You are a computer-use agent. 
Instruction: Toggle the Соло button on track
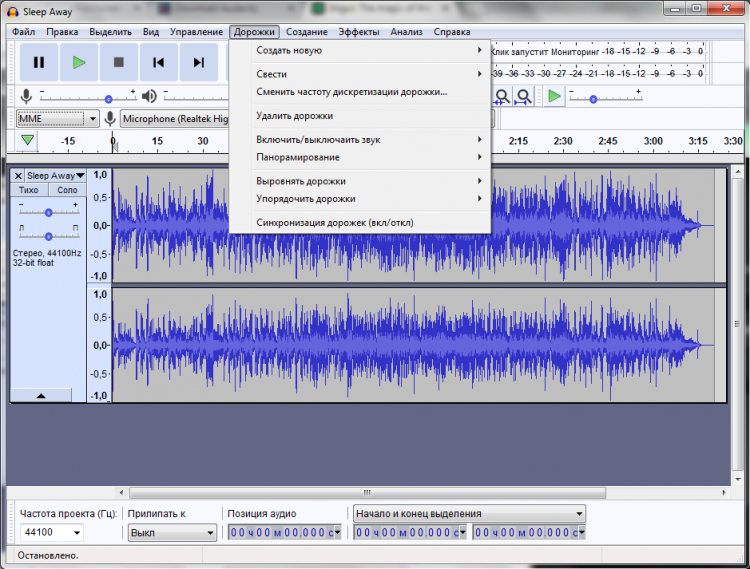point(67,190)
